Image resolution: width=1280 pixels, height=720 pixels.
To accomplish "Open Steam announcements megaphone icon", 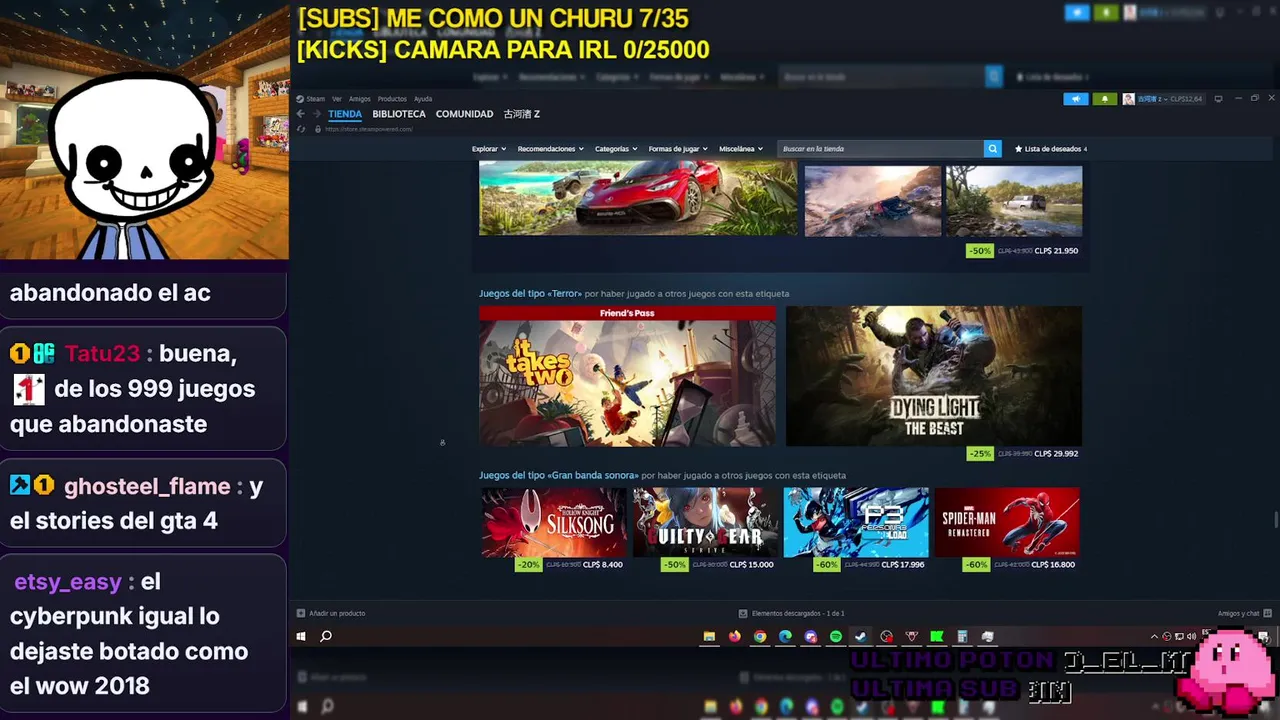I will [x=1076, y=99].
